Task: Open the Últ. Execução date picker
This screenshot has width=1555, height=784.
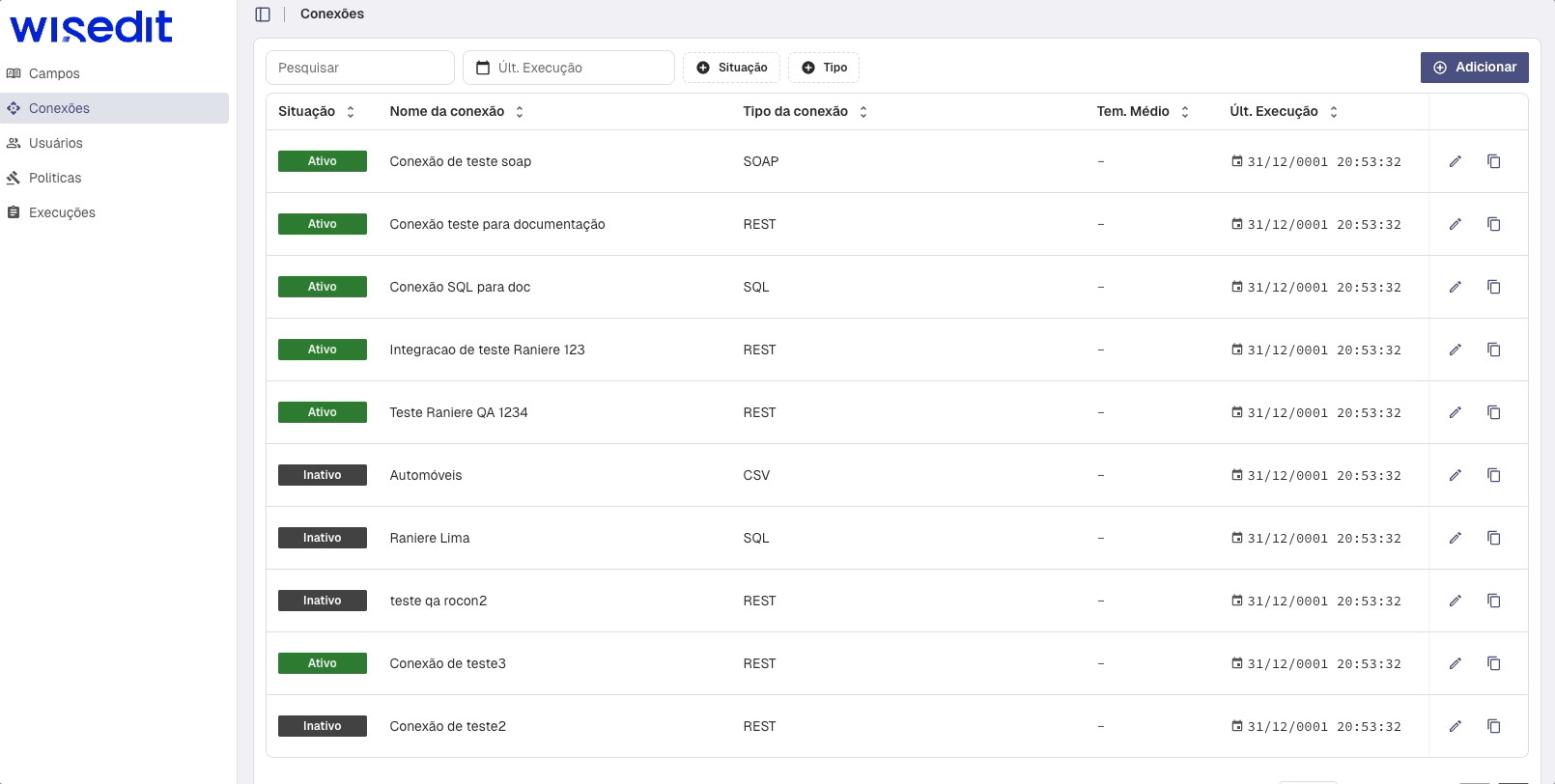Action: pos(568,68)
